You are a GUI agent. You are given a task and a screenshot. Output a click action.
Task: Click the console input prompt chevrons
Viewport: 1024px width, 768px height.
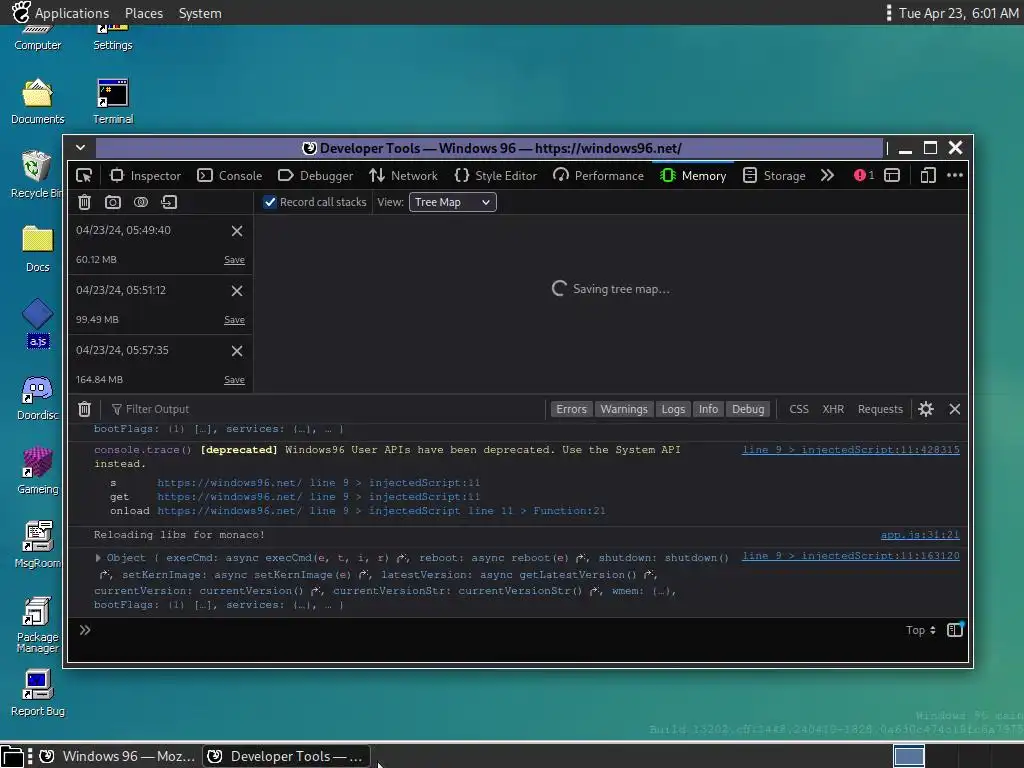point(85,630)
